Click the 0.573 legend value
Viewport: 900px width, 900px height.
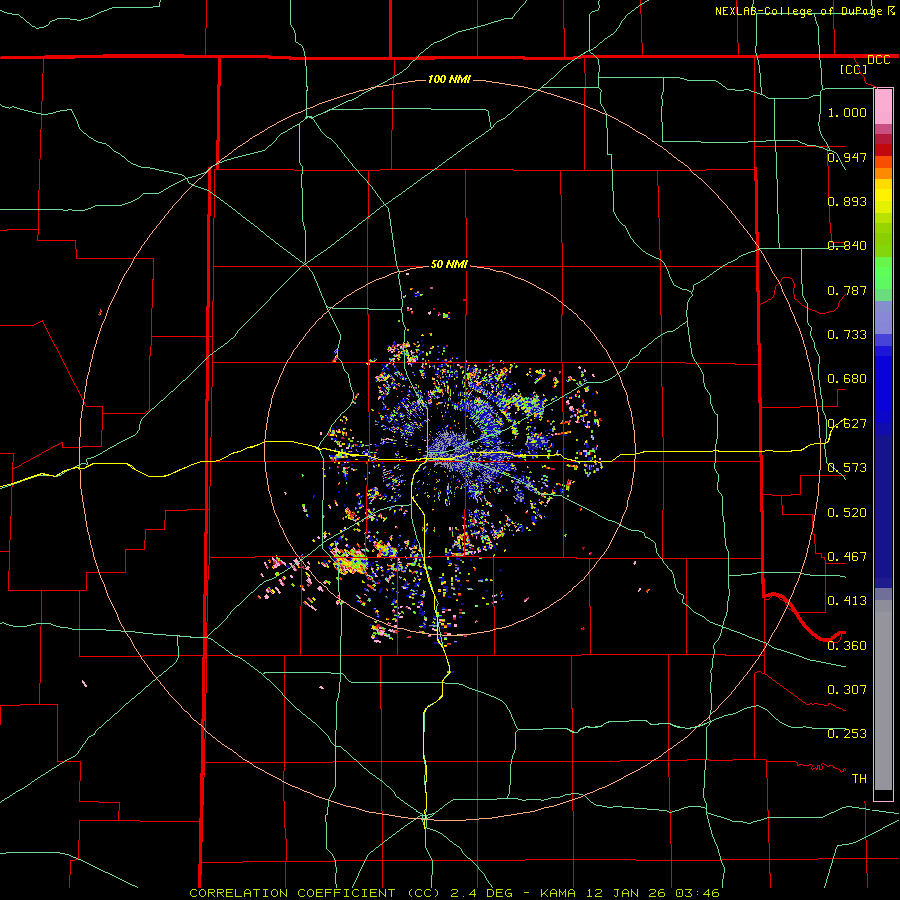(x=847, y=468)
